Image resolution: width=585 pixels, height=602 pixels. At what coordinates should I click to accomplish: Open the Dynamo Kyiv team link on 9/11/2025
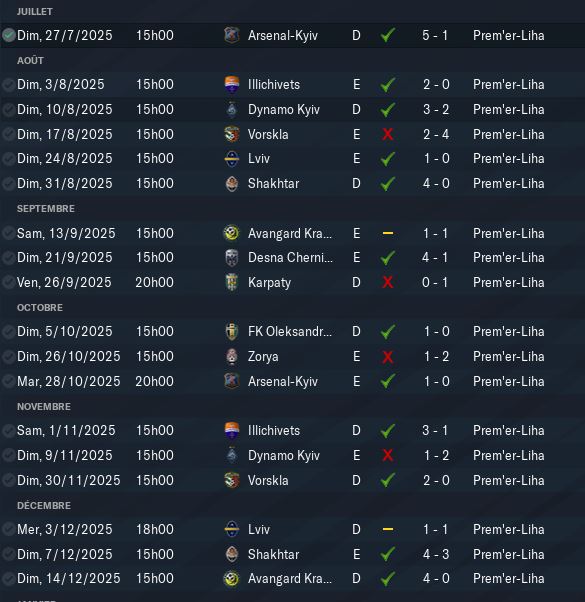pos(284,456)
